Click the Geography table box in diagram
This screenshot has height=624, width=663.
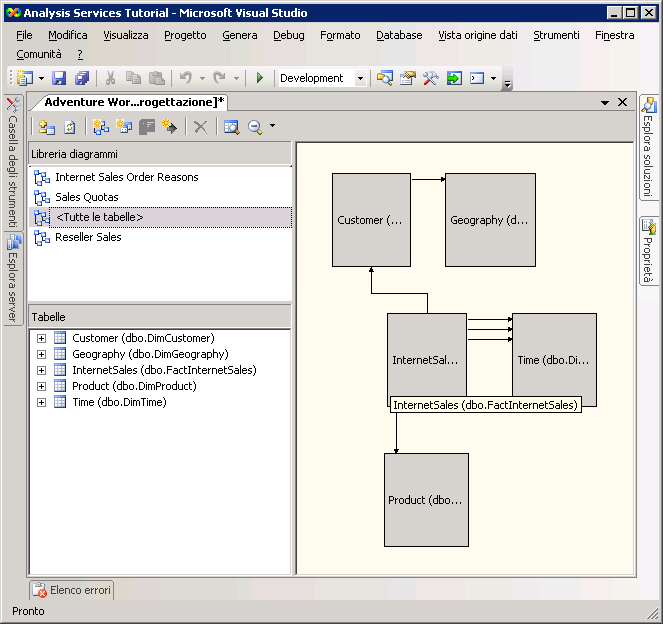[x=489, y=220]
